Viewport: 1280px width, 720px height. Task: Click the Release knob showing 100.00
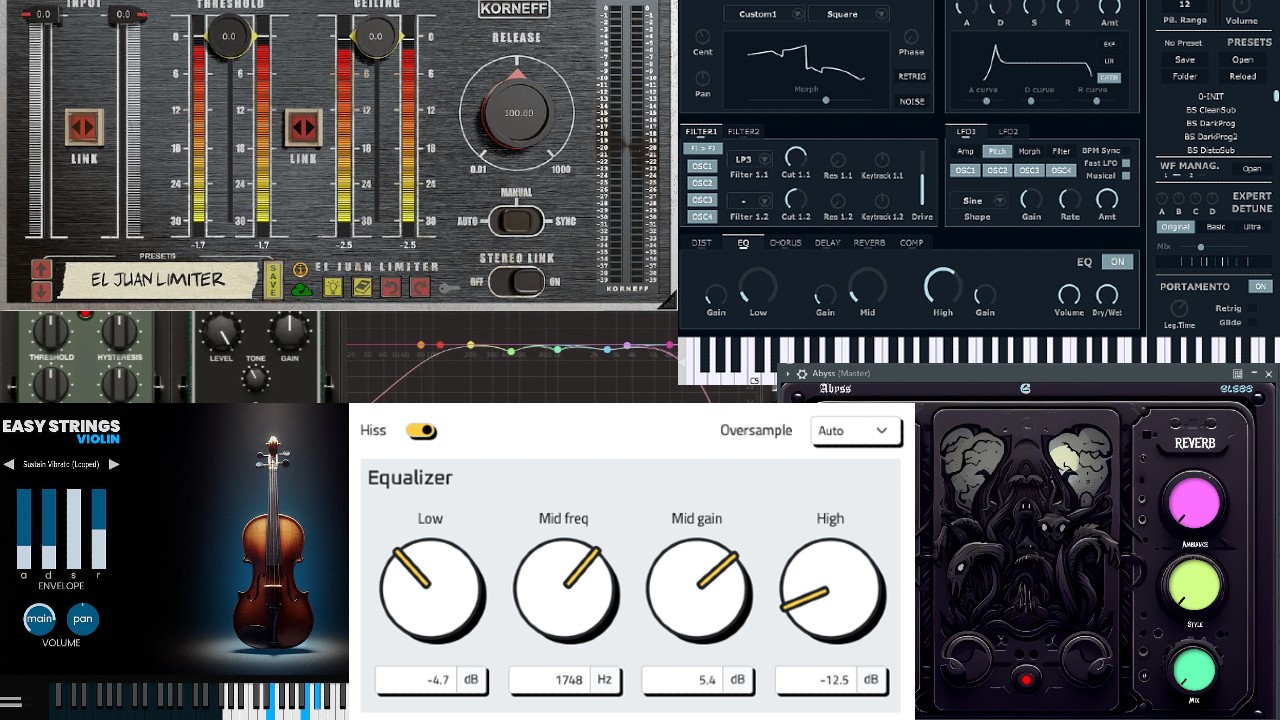518,113
